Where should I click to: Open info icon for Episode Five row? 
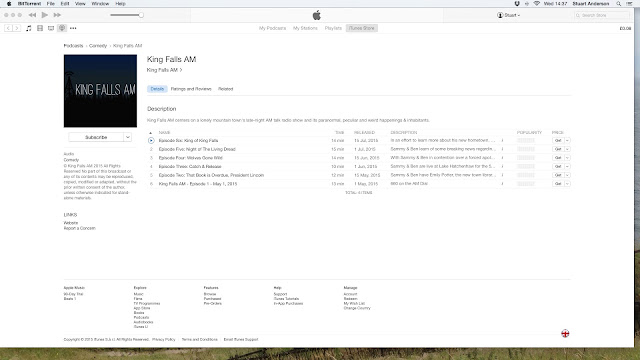point(502,149)
